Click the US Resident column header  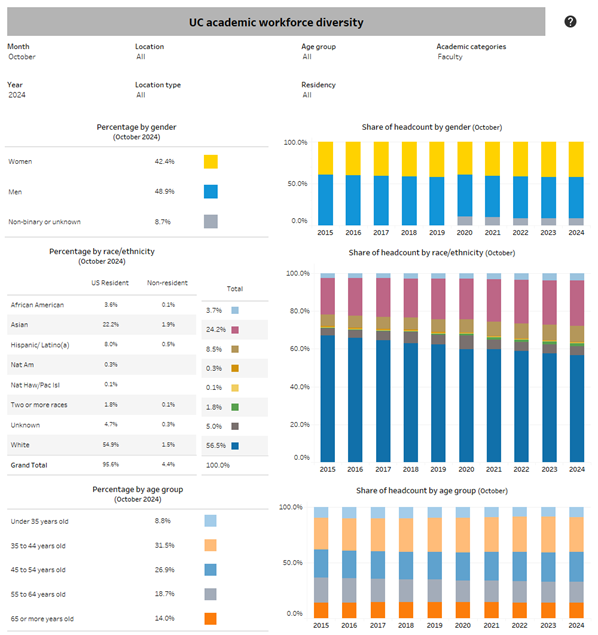pyautogui.click(x=110, y=283)
